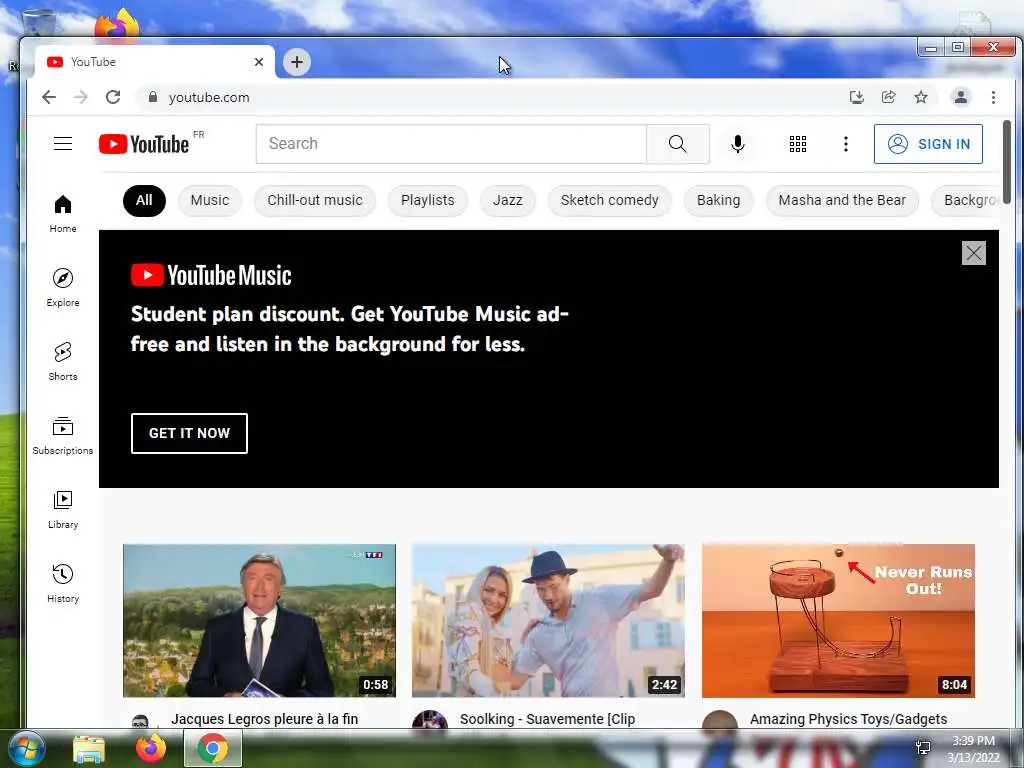Open History in the sidebar

63,584
